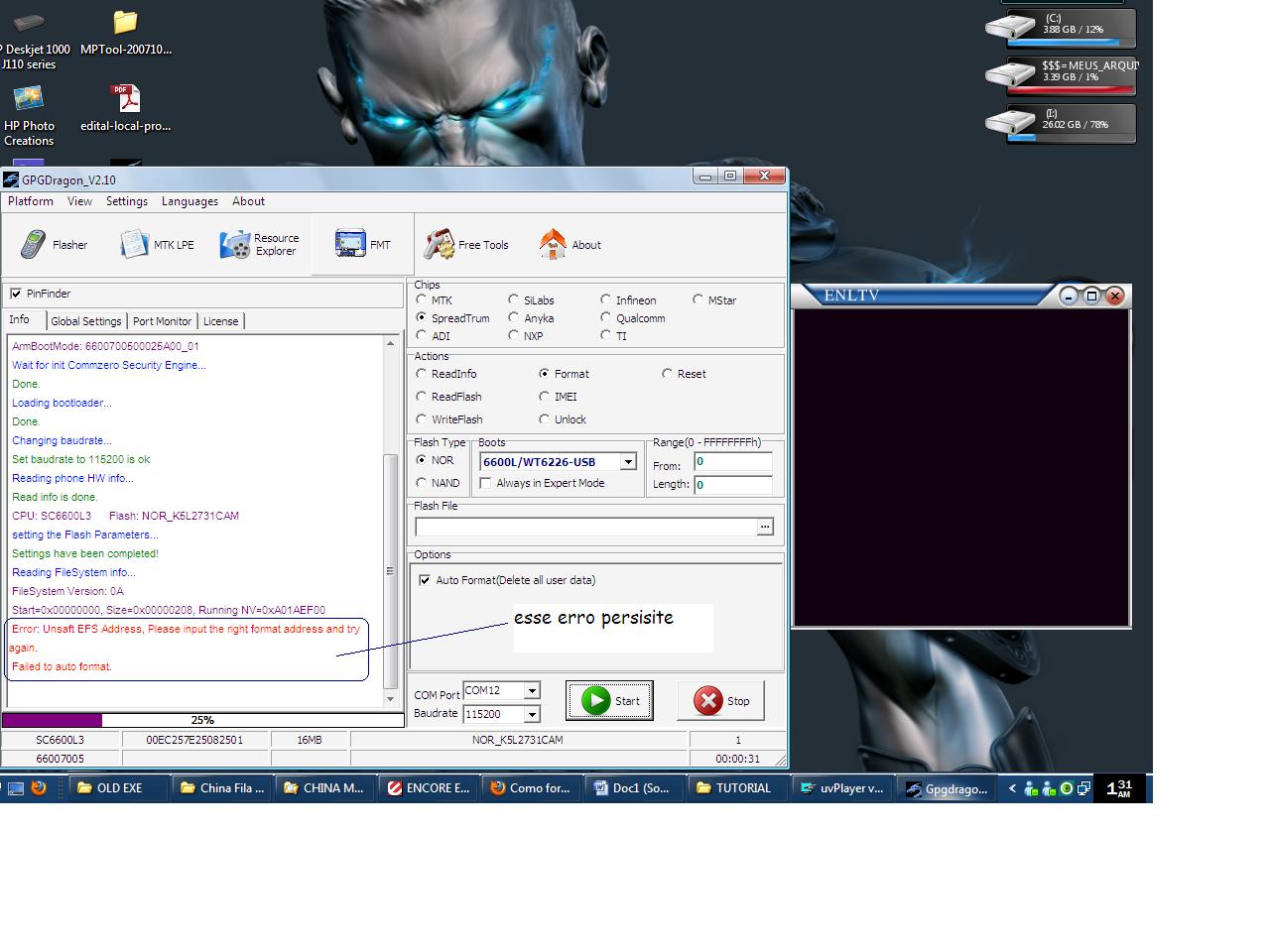
Task: Switch to the Global Settings tab
Action: click(x=86, y=321)
